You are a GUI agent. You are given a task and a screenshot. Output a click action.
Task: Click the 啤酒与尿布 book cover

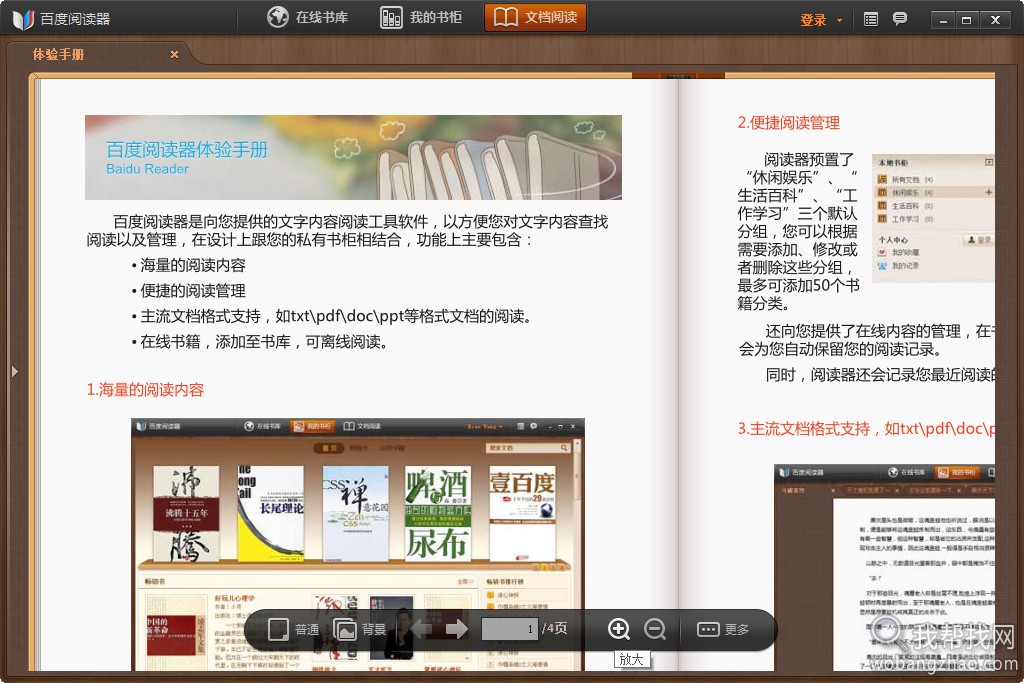[x=438, y=514]
